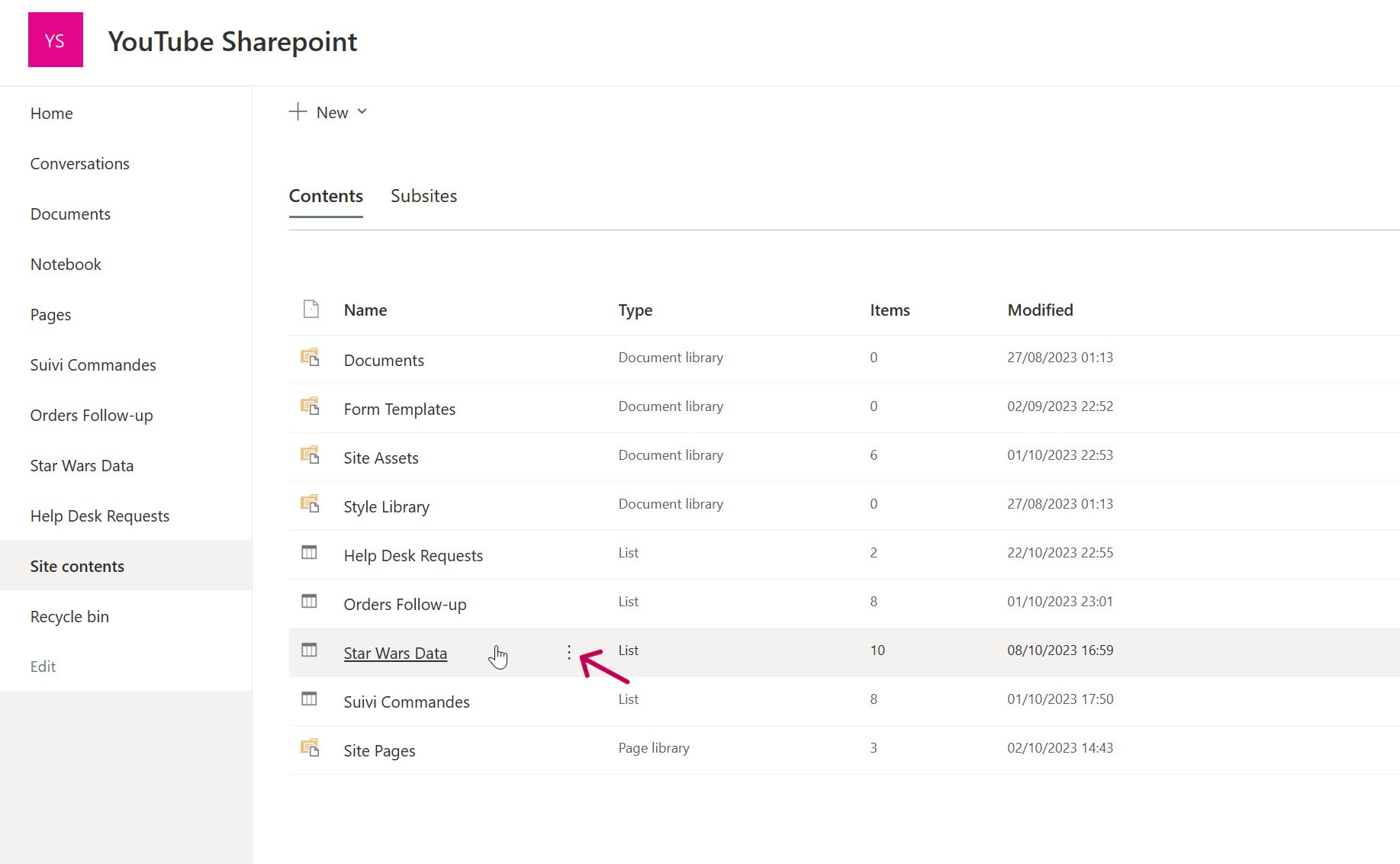1400x864 pixels.
Task: Click the file type column header icon
Action: point(311,309)
